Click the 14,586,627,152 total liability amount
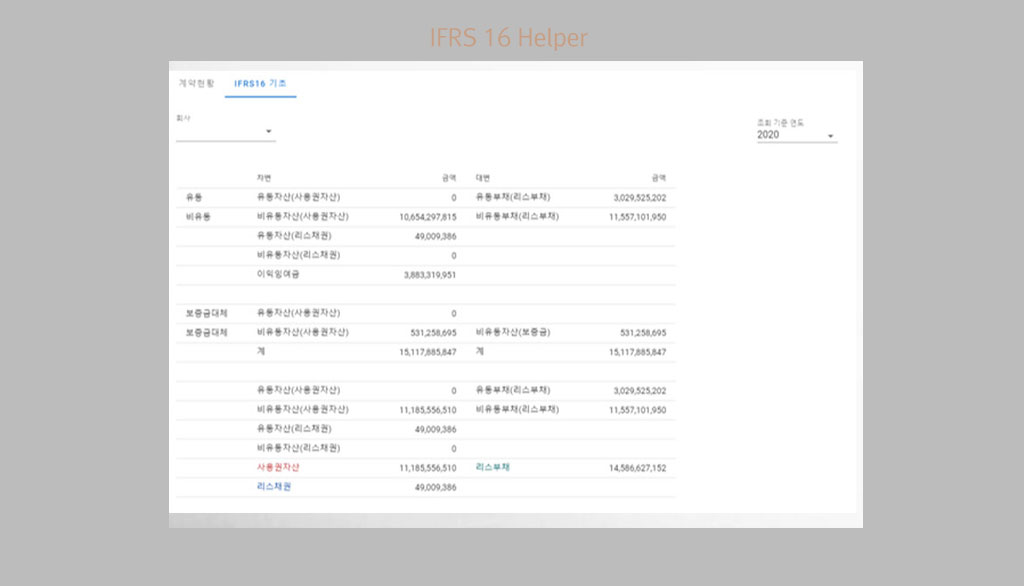This screenshot has height=586, width=1024. click(637, 468)
